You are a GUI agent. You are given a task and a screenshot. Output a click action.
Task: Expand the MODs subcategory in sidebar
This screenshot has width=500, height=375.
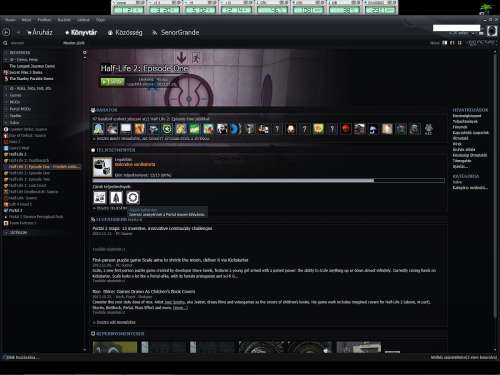pos(6,102)
